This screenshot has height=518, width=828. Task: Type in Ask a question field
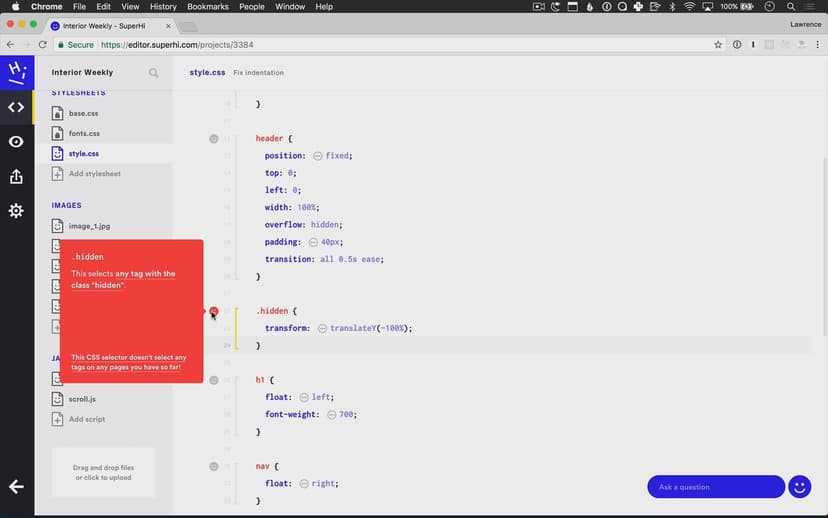[x=715, y=487]
